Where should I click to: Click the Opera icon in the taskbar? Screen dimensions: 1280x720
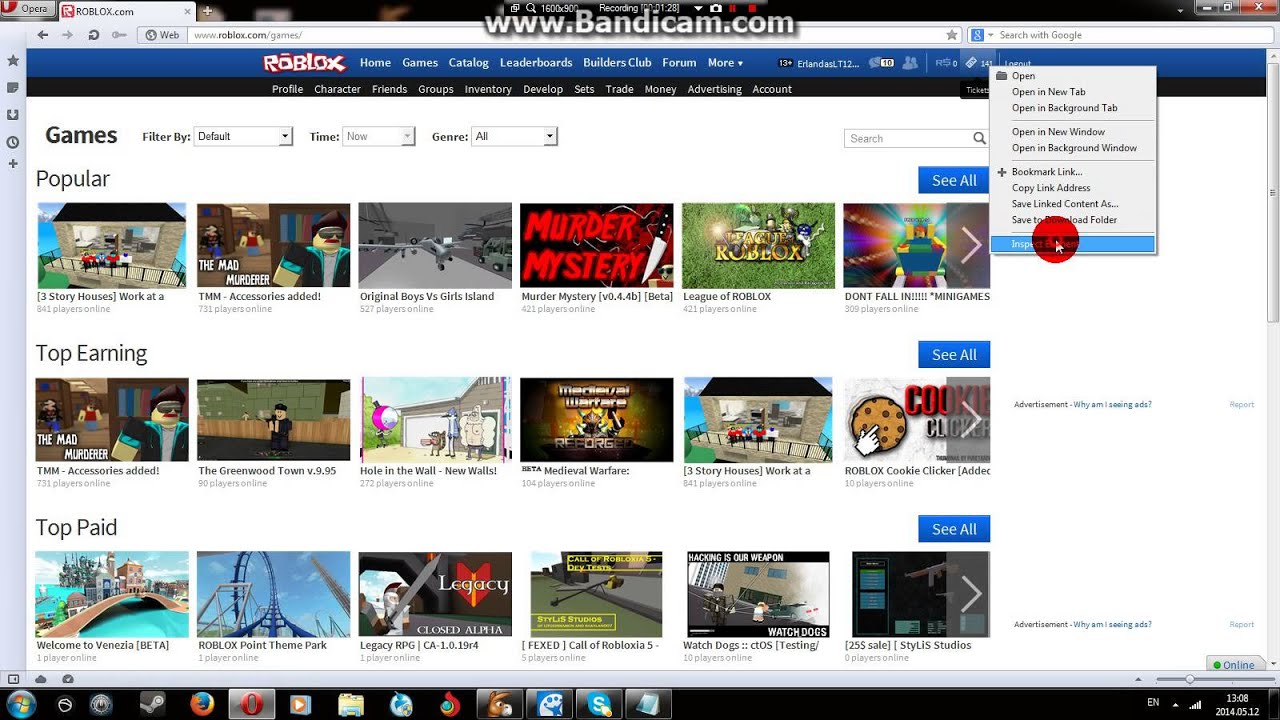(x=252, y=704)
